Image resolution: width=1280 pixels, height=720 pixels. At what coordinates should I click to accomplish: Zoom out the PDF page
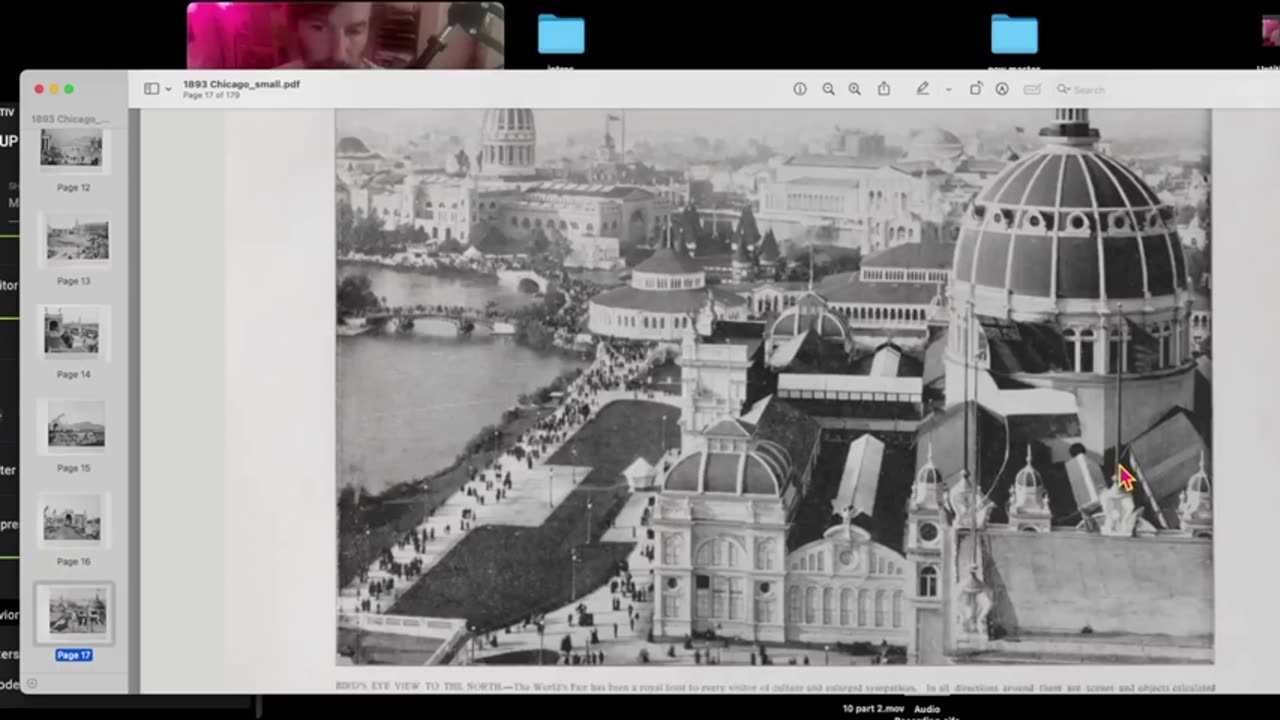tap(828, 89)
